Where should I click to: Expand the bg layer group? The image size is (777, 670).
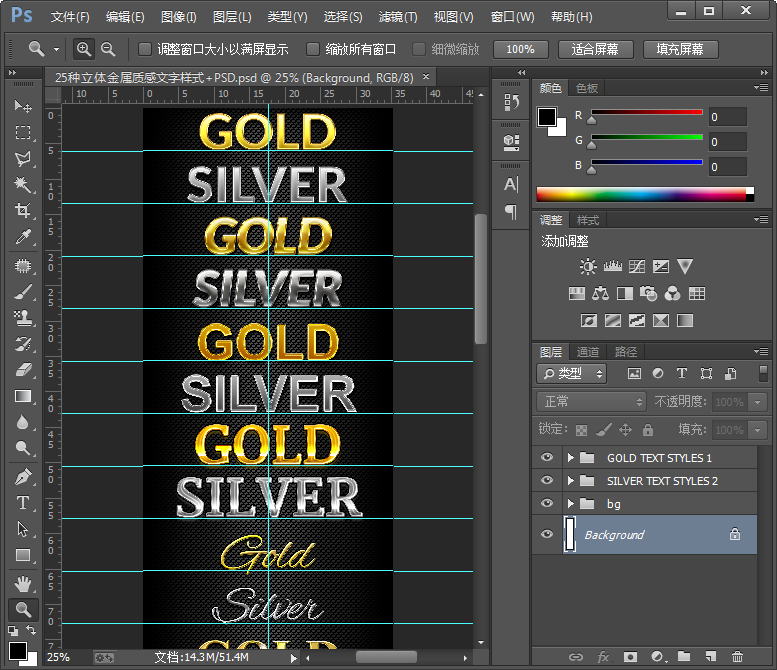(x=571, y=504)
